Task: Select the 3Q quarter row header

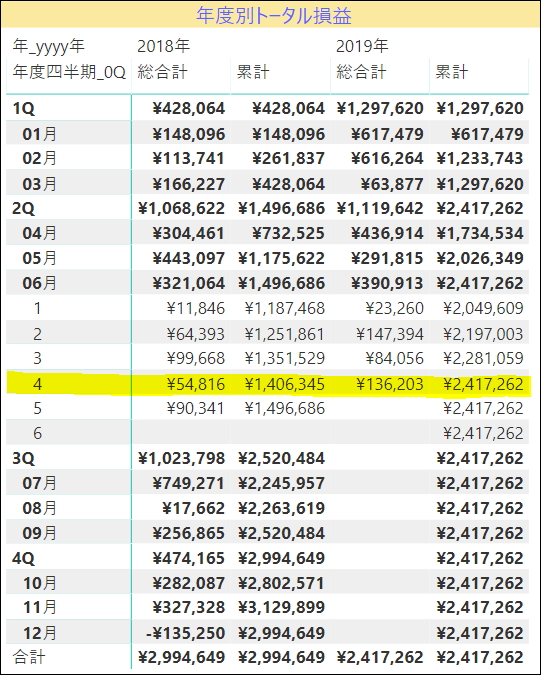Action: tap(24, 458)
